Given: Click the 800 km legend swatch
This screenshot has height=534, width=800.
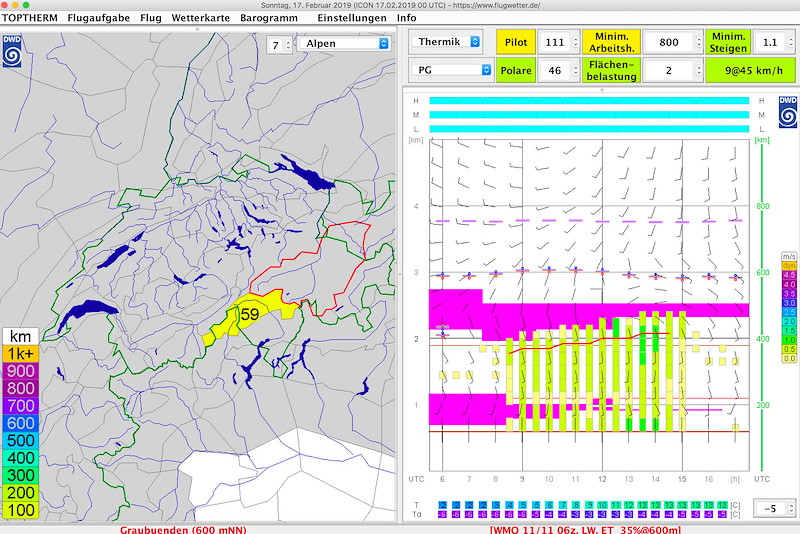Looking at the screenshot, I should (x=20, y=388).
